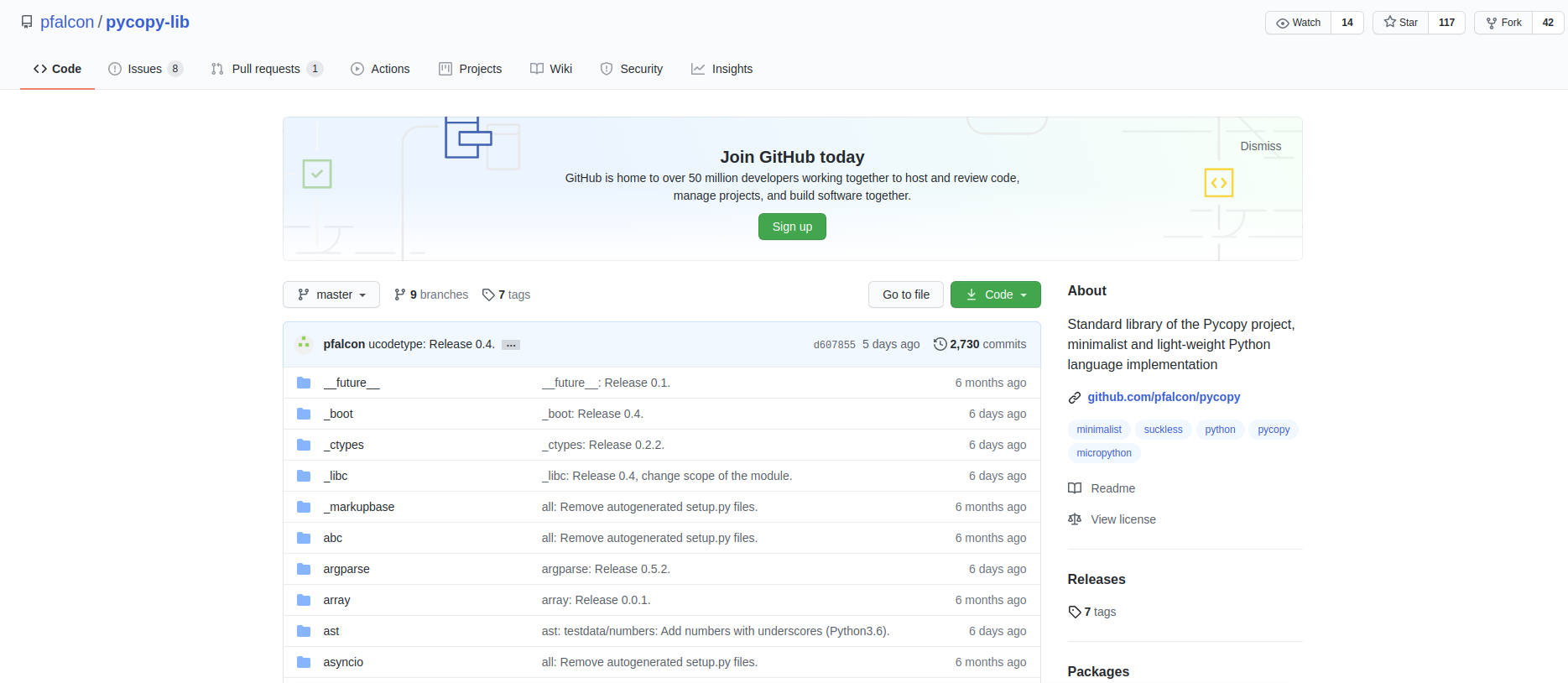Select the suckless topic tag
This screenshot has height=683, width=1568.
(1163, 430)
